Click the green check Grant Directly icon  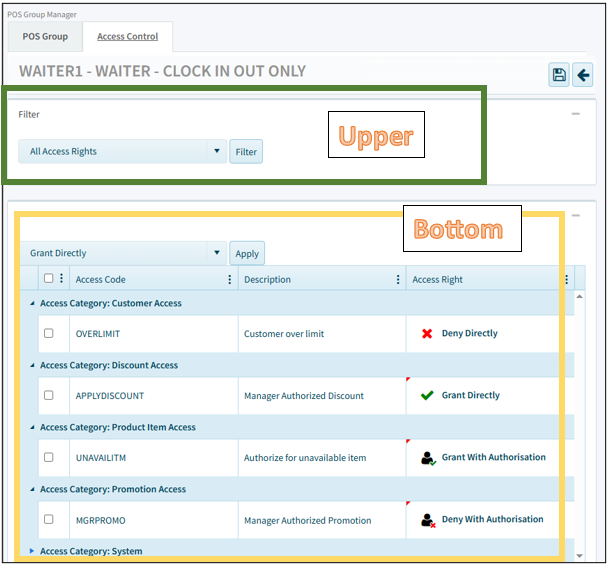427,396
